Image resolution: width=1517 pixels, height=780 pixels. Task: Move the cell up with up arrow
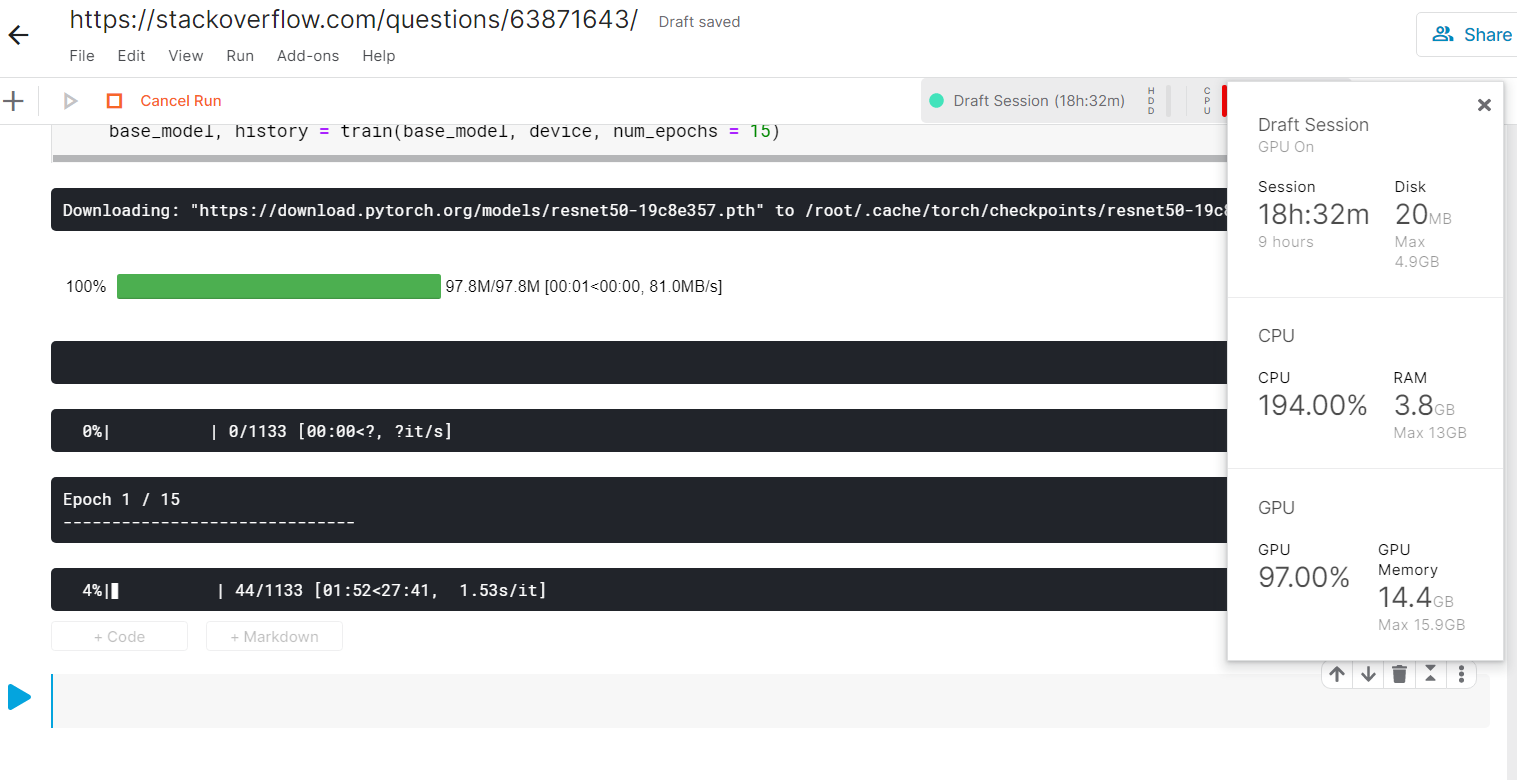point(1337,674)
